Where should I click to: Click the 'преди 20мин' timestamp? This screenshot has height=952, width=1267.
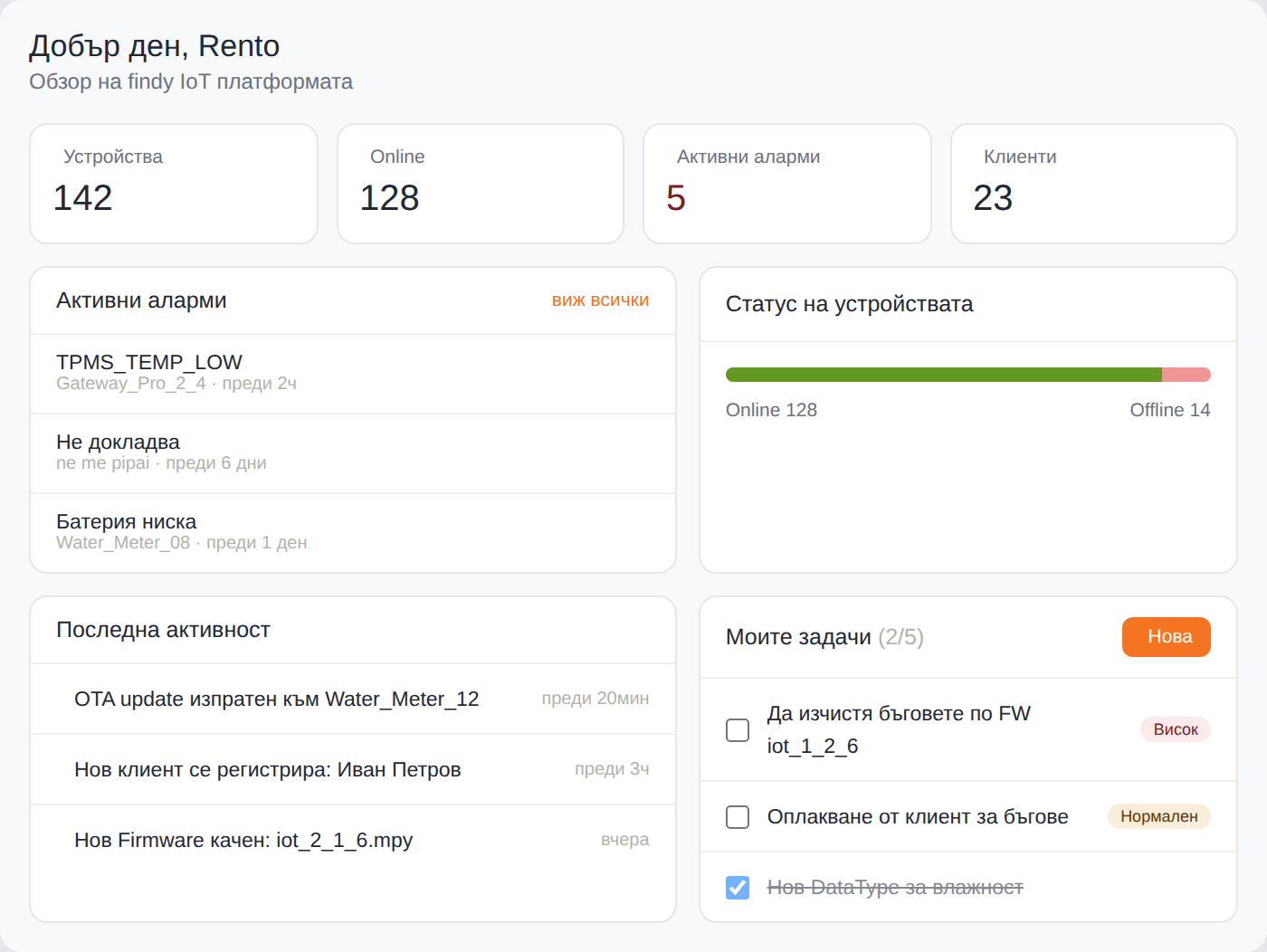point(595,699)
